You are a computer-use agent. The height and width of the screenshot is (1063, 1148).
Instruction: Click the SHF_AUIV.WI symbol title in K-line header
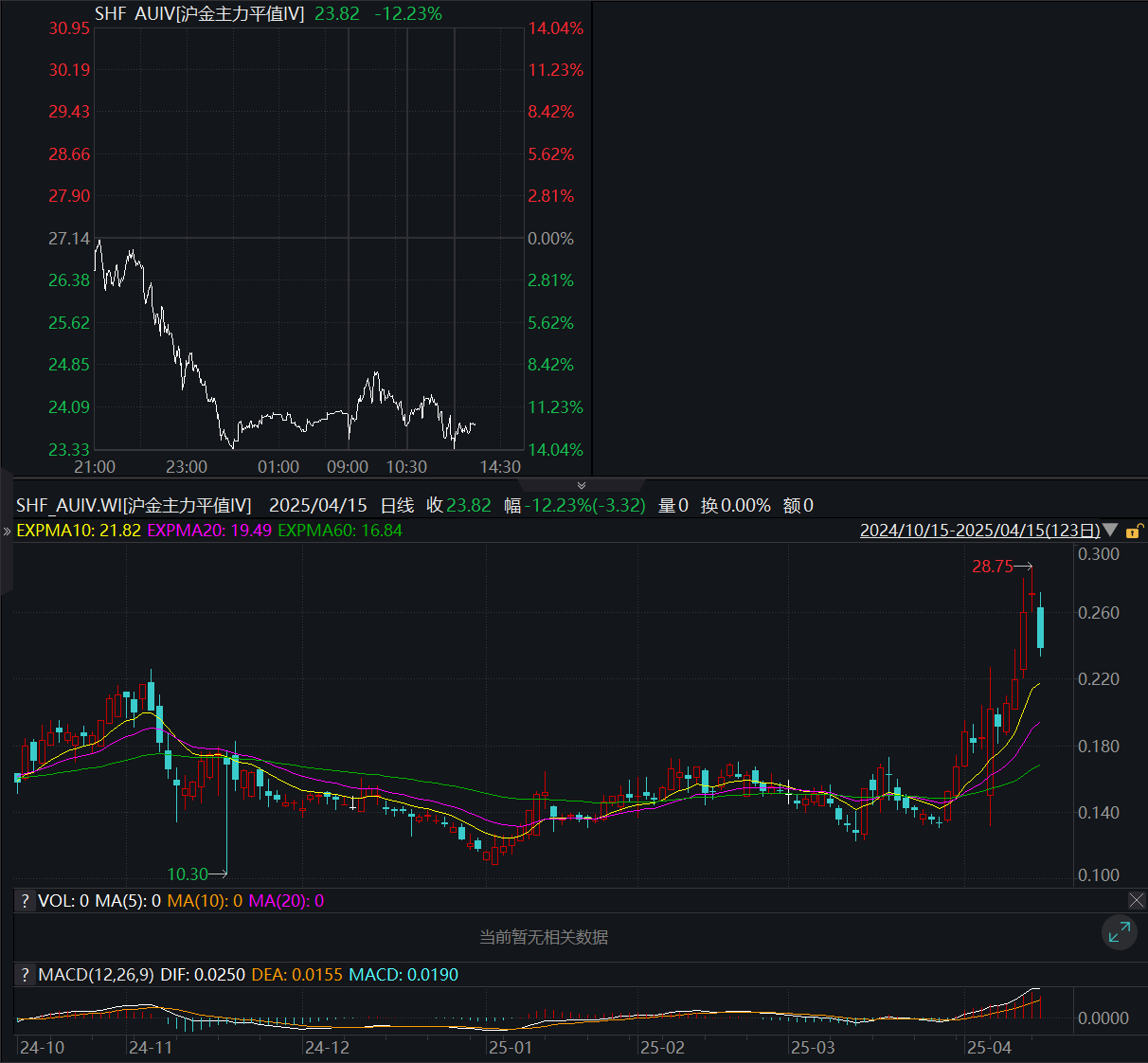pos(134,506)
